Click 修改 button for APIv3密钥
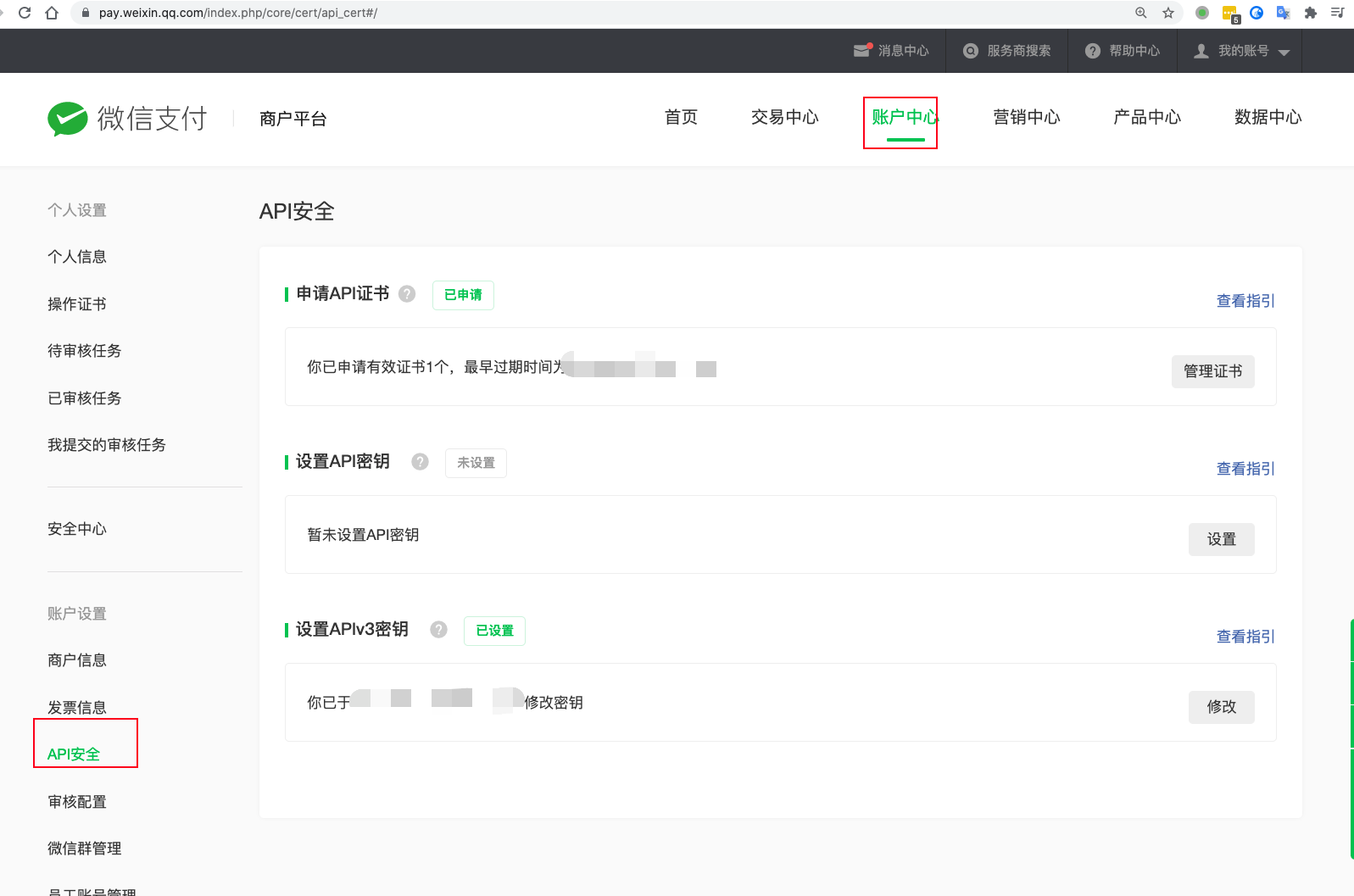 (1221, 707)
